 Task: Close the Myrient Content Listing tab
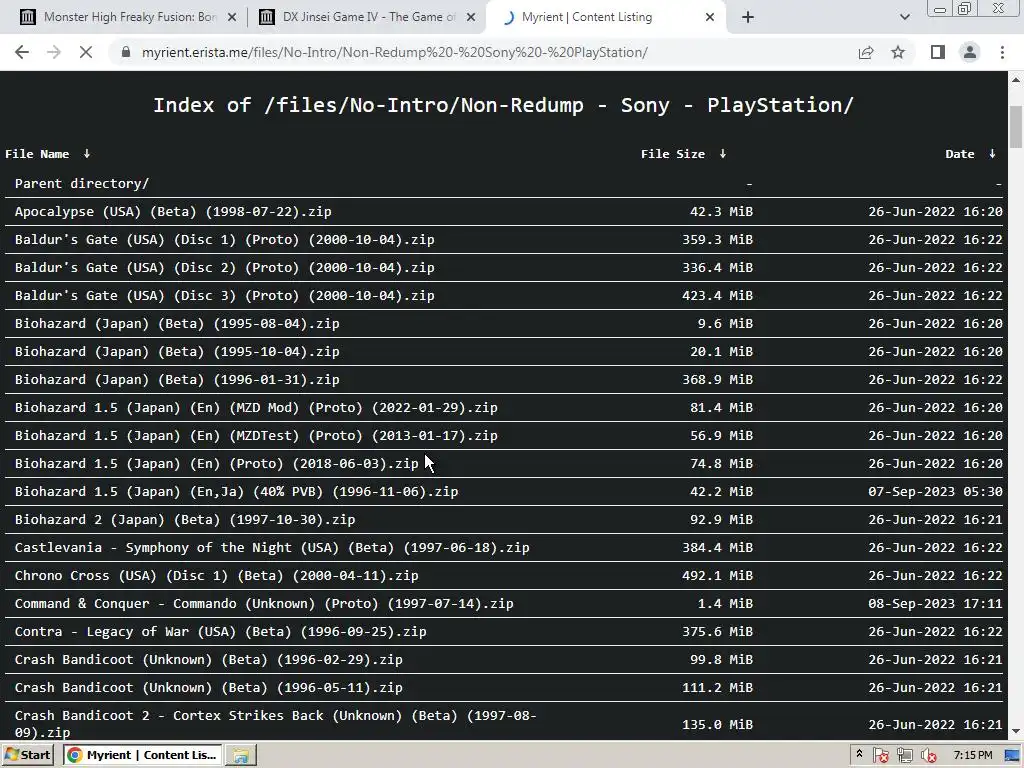coord(710,18)
